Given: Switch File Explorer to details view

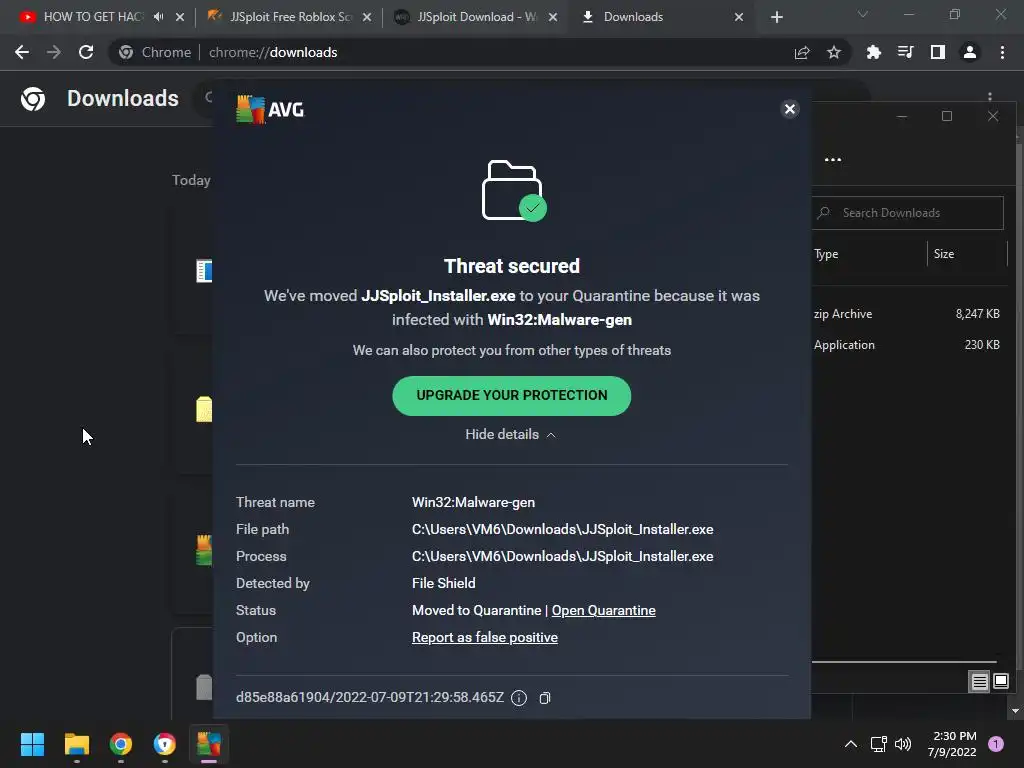Looking at the screenshot, I should point(980,682).
